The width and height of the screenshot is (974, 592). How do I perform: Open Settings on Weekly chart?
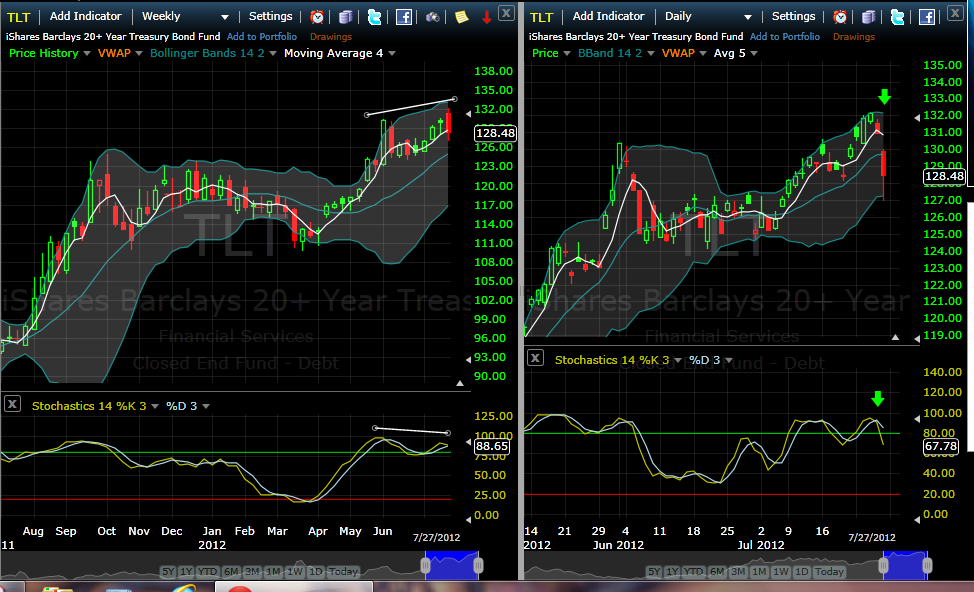[270, 16]
